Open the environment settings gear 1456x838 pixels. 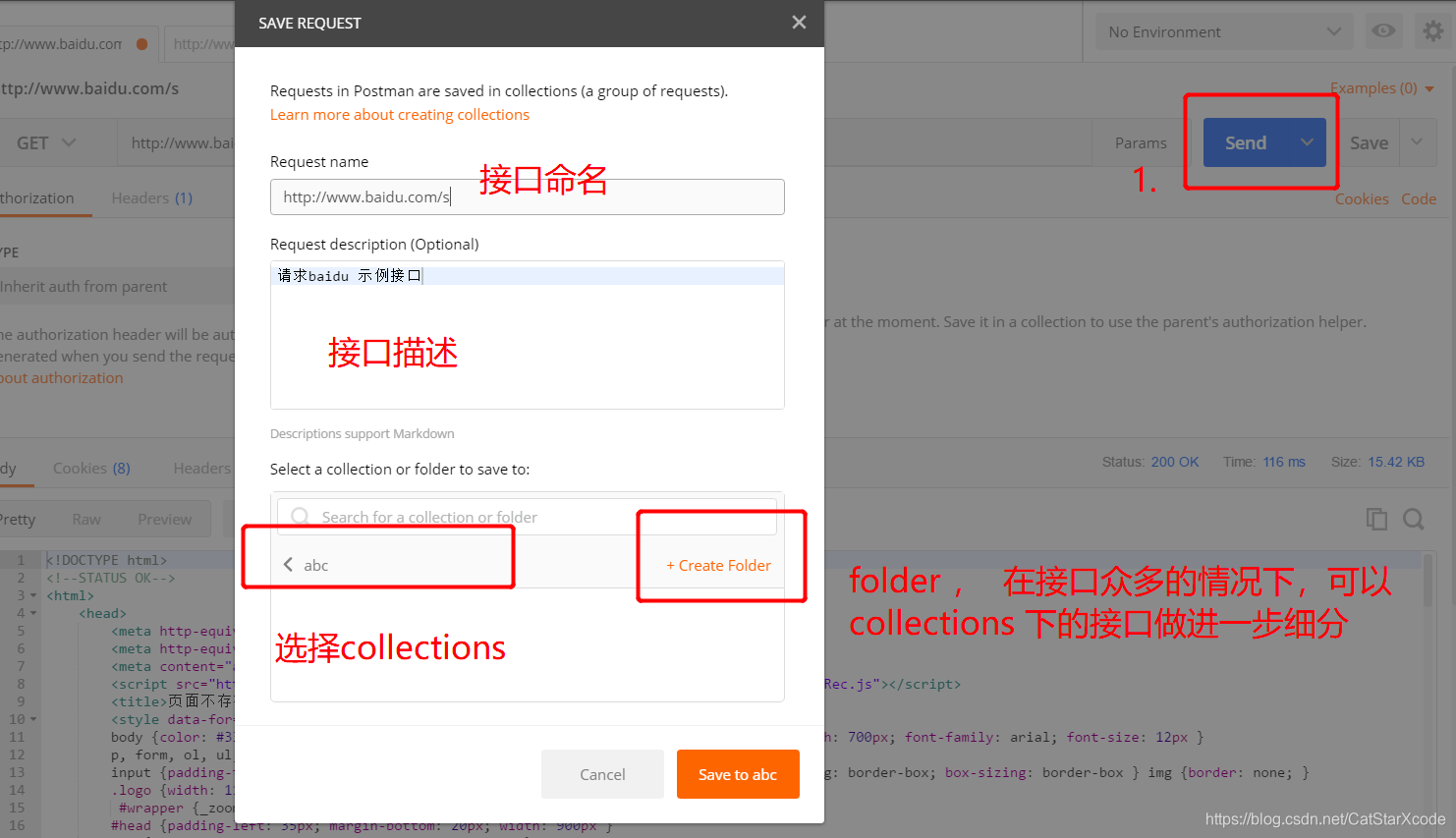coord(1433,31)
